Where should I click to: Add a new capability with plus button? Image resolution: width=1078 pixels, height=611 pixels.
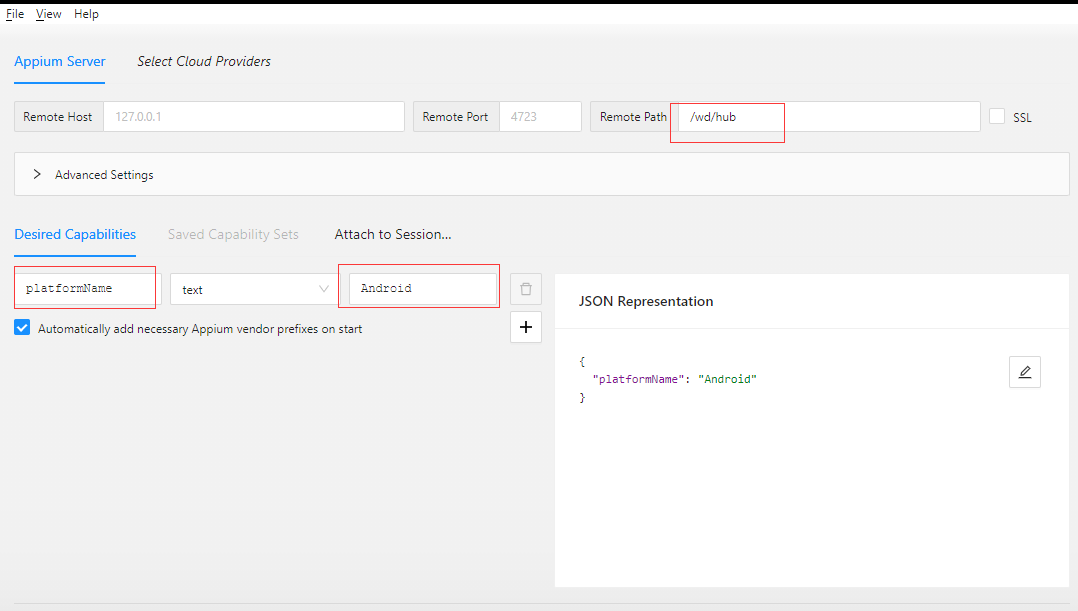tap(526, 327)
